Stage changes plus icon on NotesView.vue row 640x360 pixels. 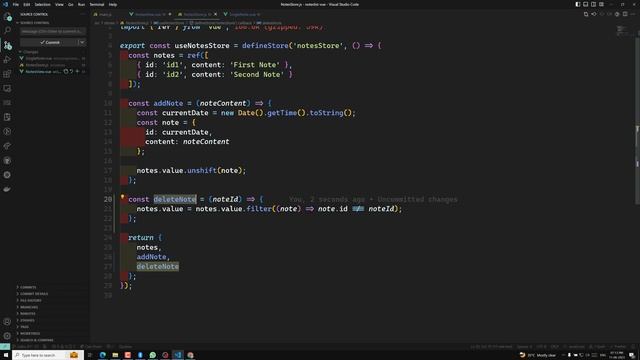77,71
